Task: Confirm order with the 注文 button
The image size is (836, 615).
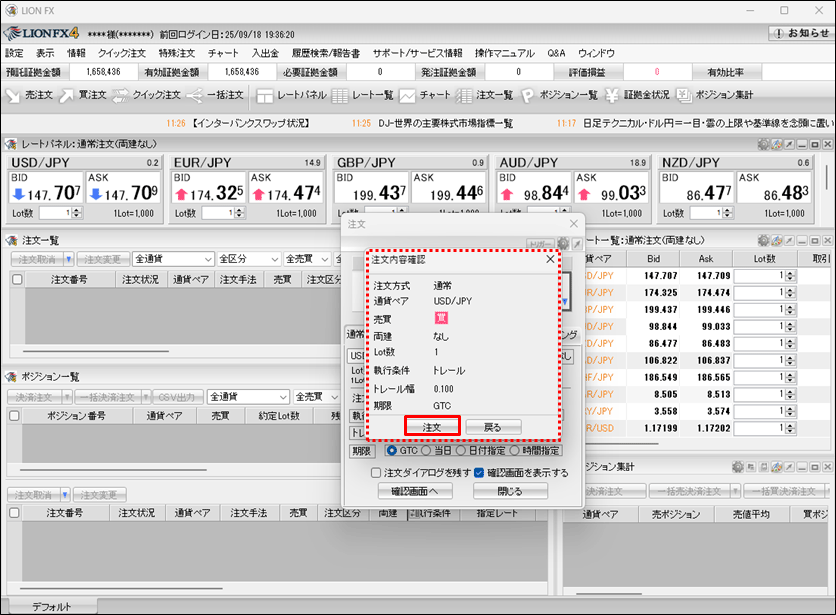Action: coord(432,426)
